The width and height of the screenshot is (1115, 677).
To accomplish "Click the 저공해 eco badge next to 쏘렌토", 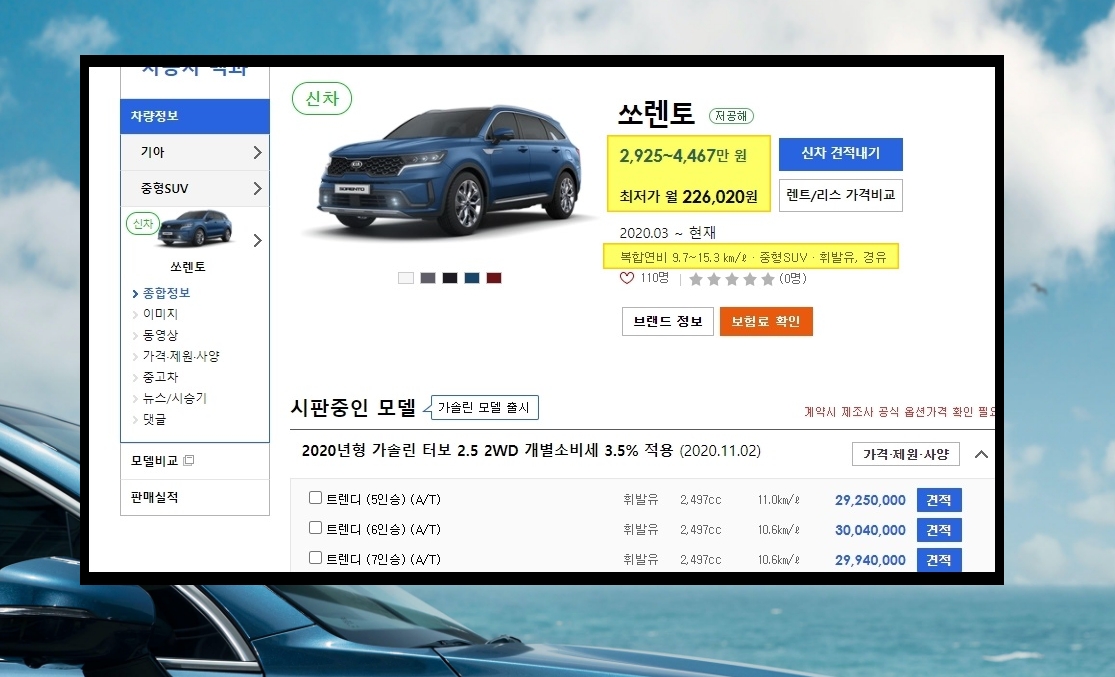I will [731, 115].
